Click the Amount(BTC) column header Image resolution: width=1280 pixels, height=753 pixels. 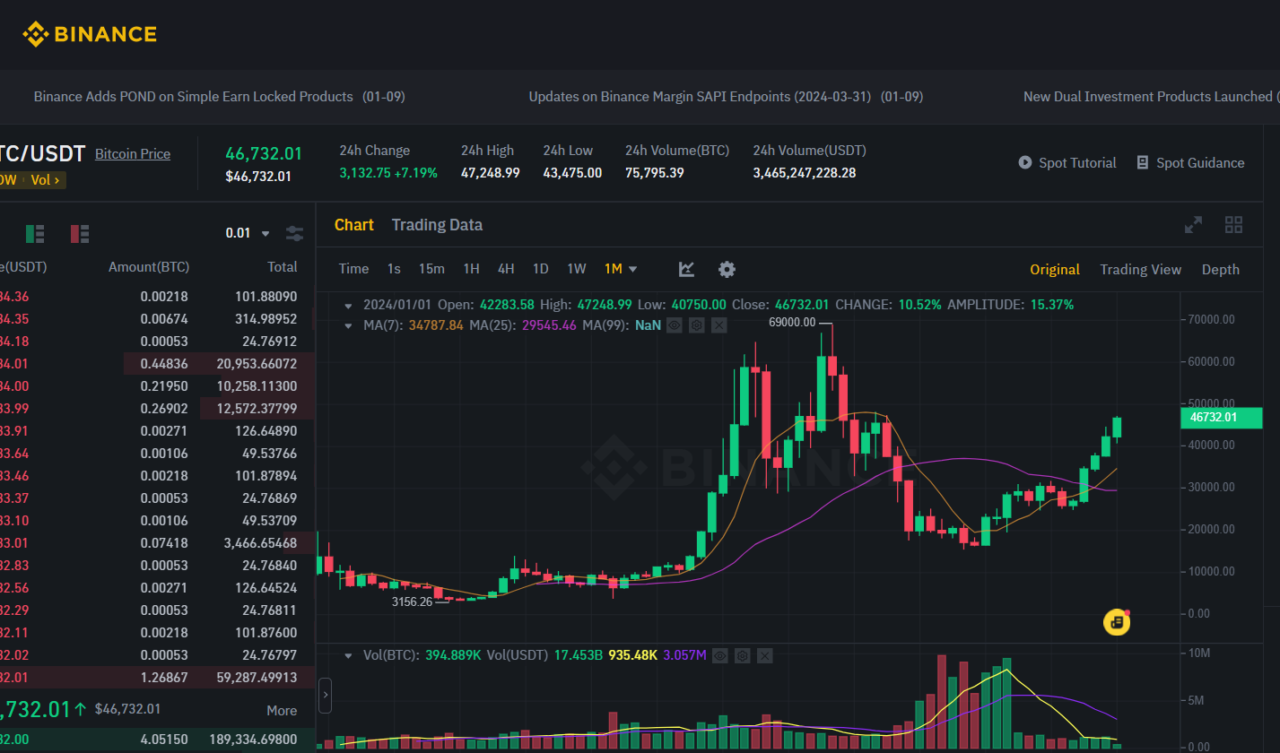(x=148, y=267)
